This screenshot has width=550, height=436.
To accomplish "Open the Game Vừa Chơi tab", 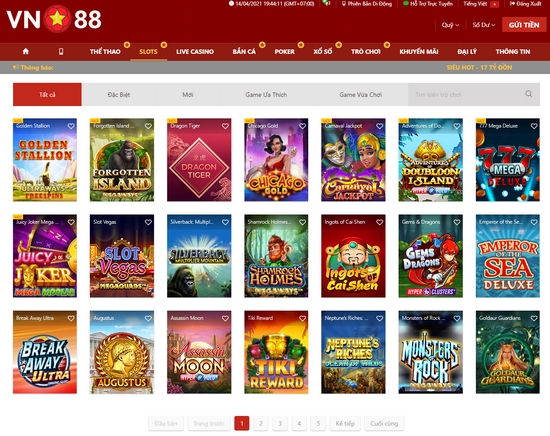I will pyautogui.click(x=361, y=94).
